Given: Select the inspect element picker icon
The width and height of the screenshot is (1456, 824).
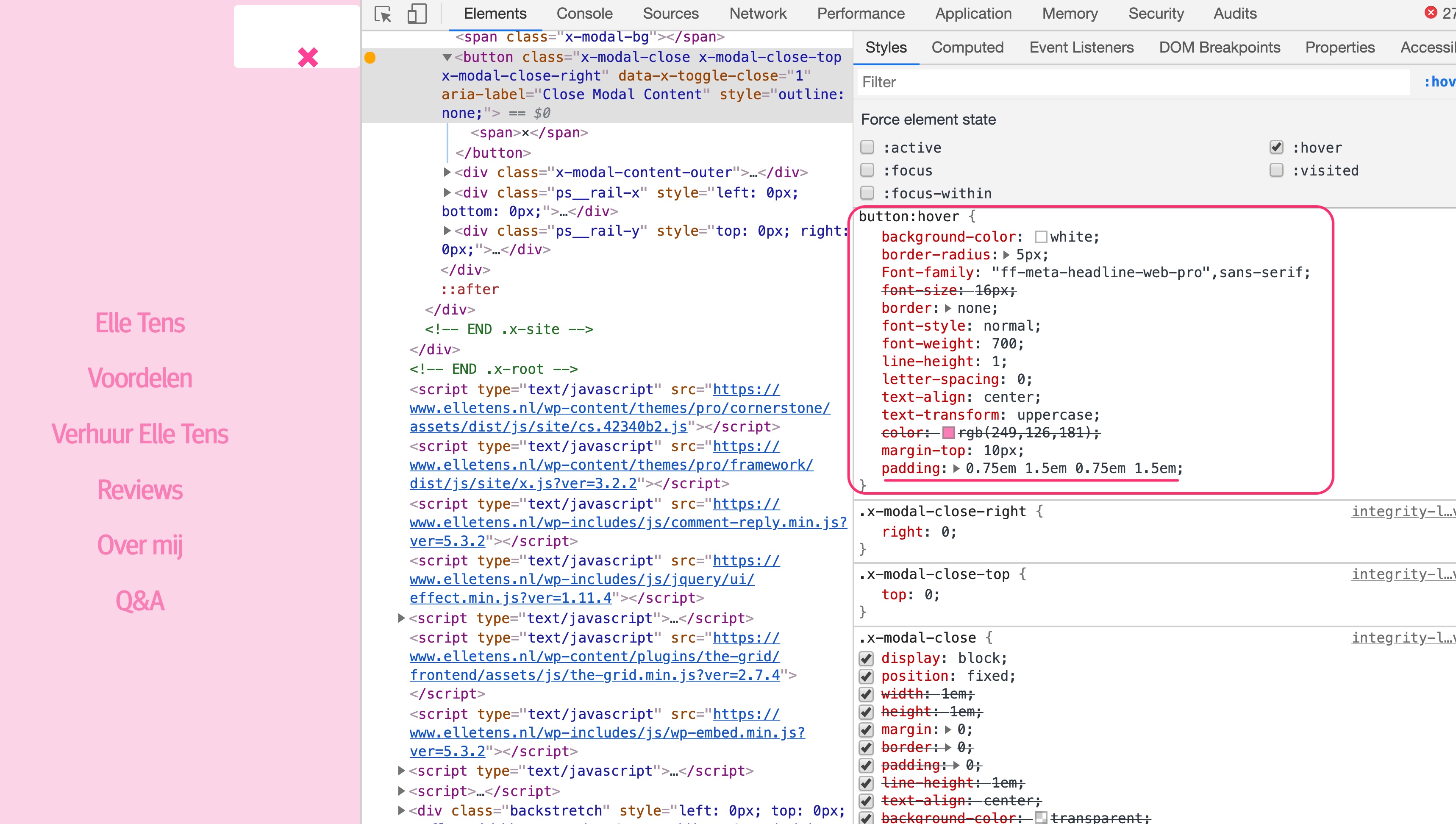Looking at the screenshot, I should point(383,14).
